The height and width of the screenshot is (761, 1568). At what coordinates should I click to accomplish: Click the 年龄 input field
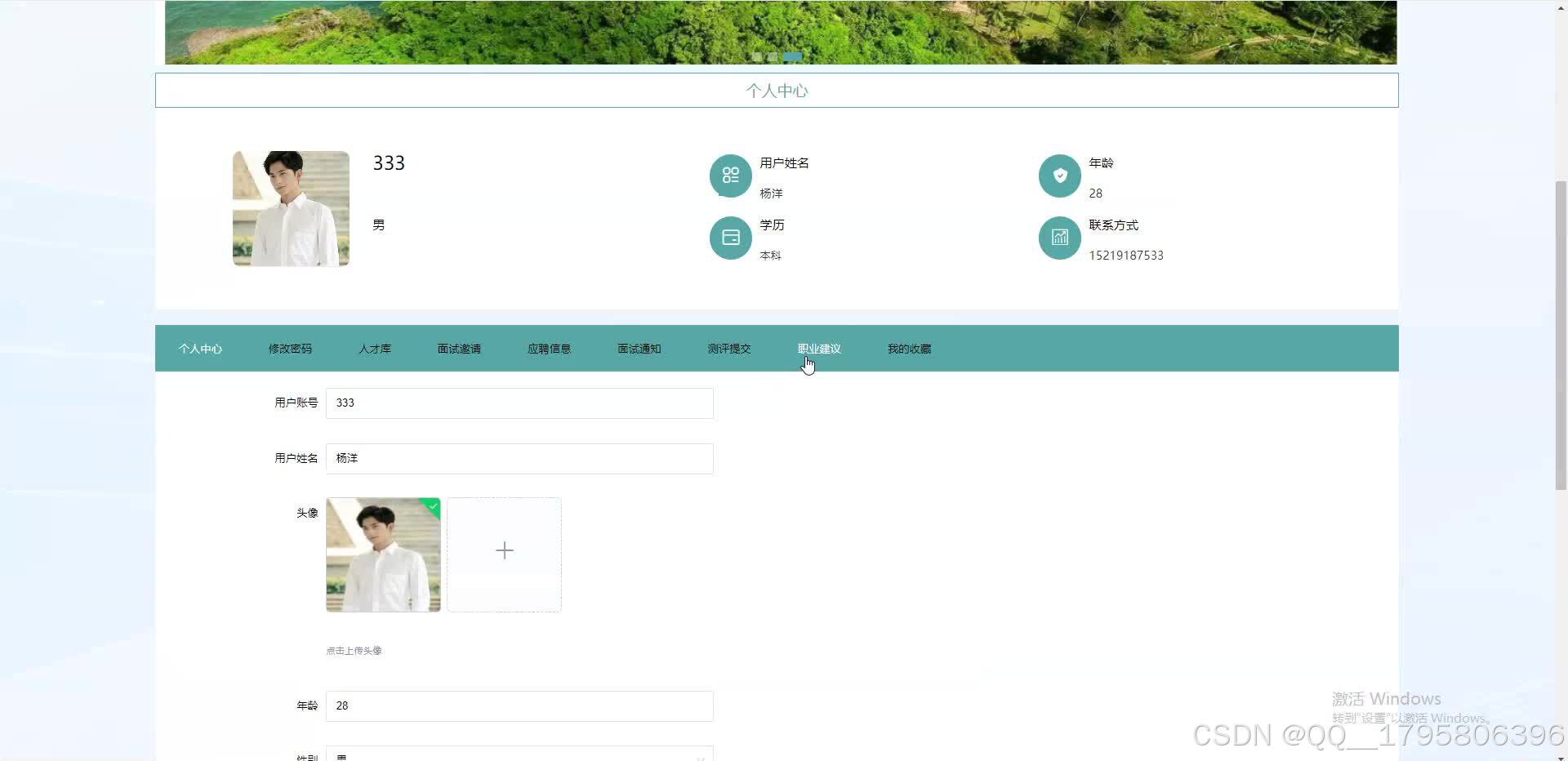click(x=519, y=706)
